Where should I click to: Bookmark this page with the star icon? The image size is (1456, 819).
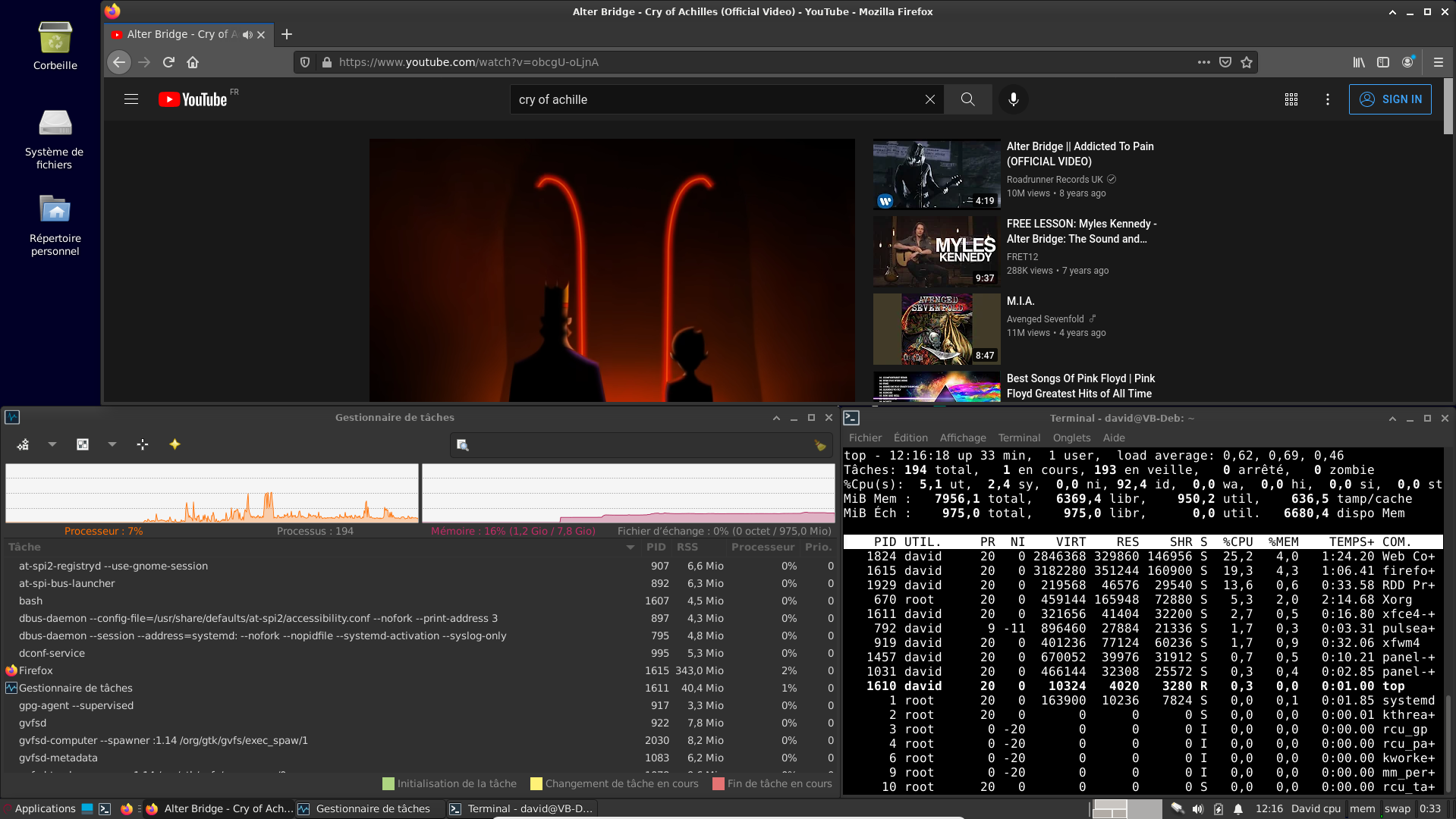1247,62
